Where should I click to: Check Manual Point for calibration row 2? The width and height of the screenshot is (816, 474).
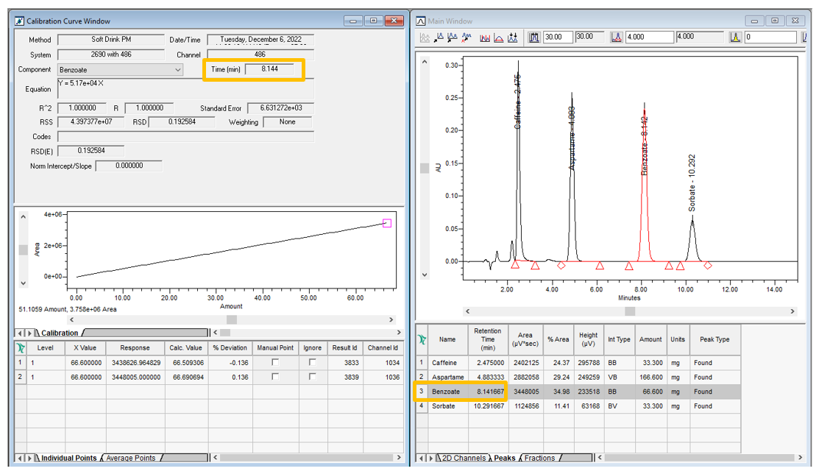275,377
